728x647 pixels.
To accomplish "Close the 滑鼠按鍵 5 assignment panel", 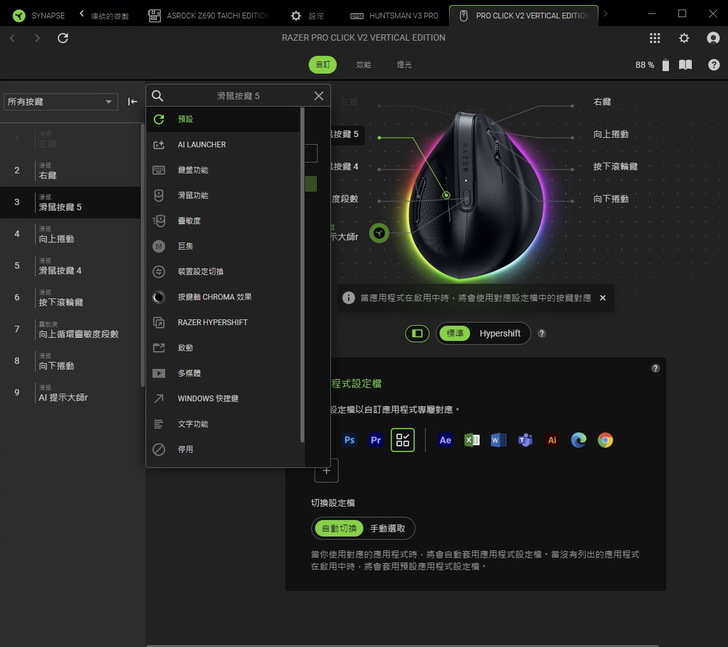I will point(319,96).
